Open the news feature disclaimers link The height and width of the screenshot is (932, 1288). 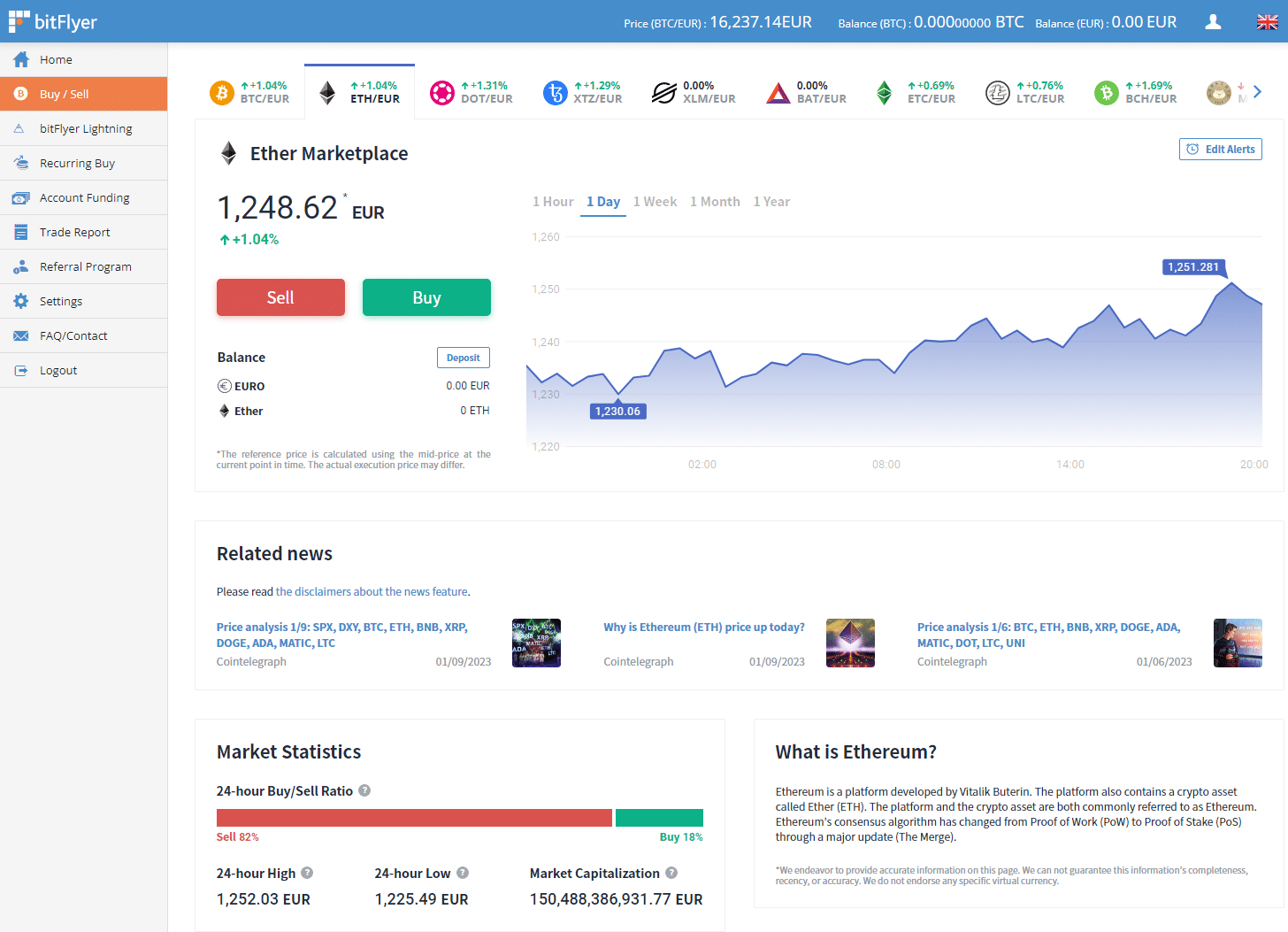[x=372, y=591]
